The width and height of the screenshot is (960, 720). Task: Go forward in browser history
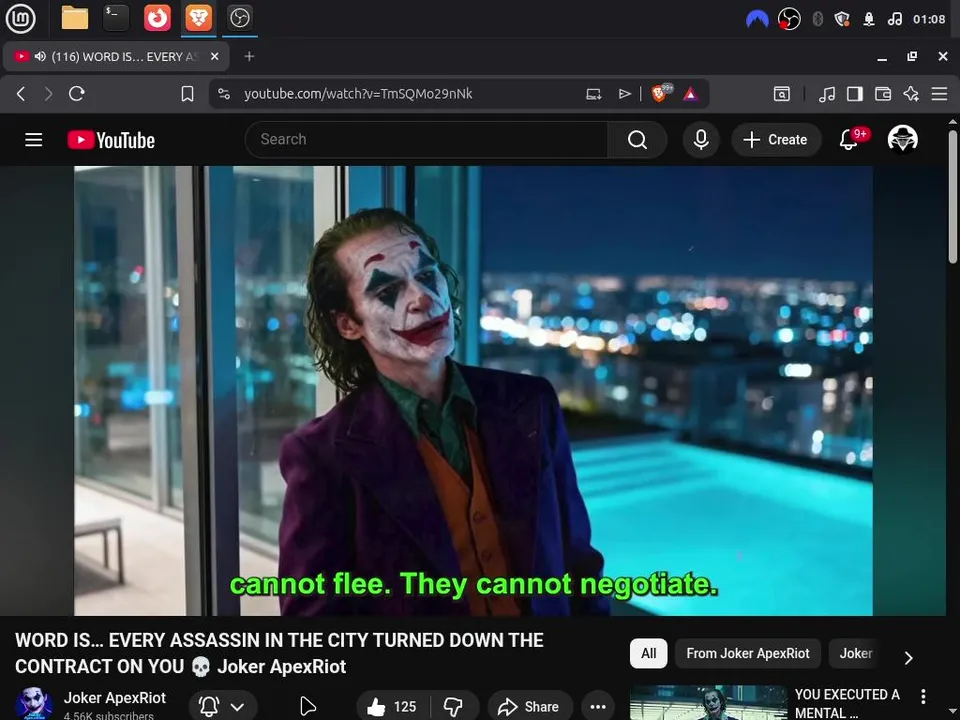tap(48, 94)
